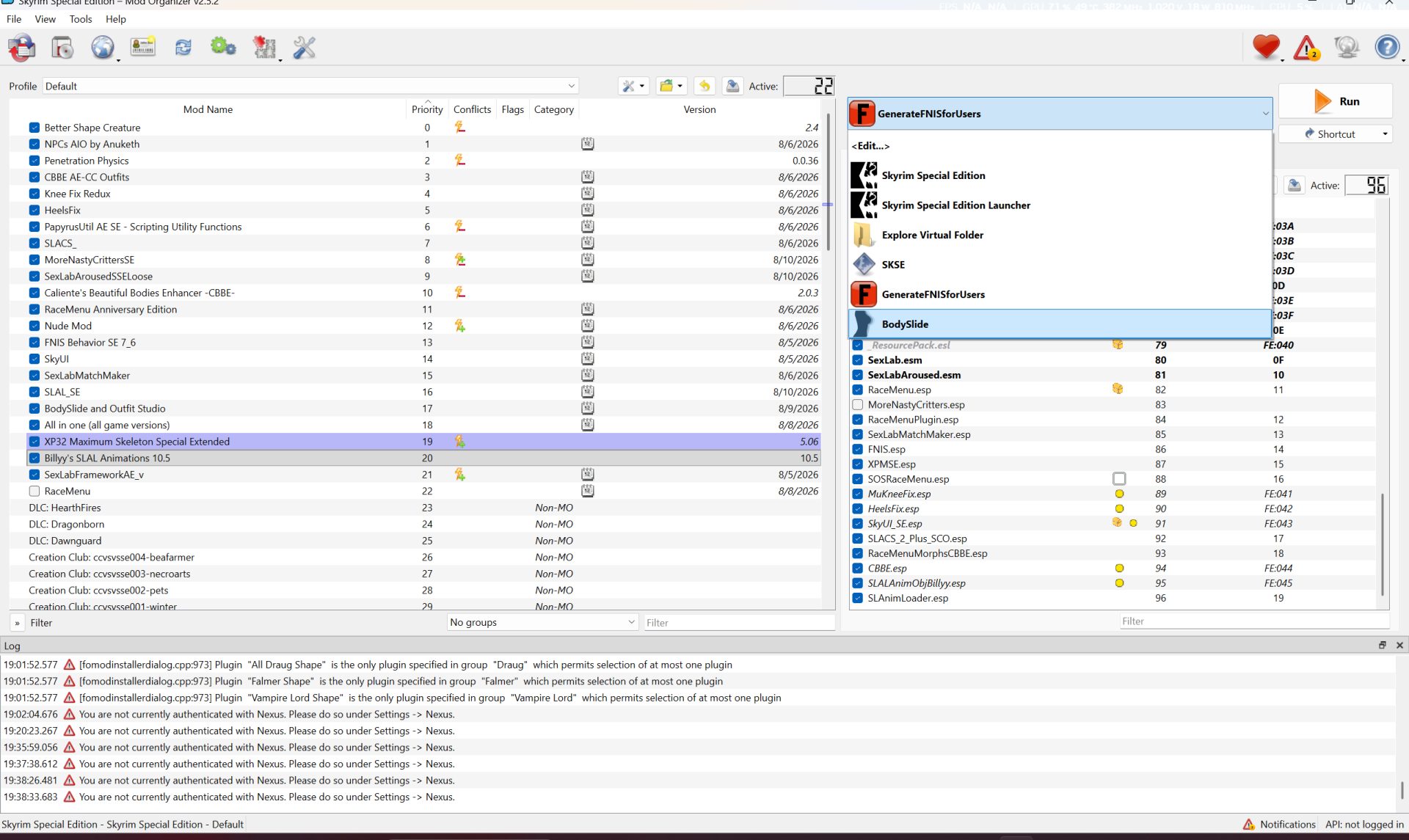Click the plugin list vertical scrollbar
1409x840 pixels.
pyautogui.click(x=1383, y=543)
